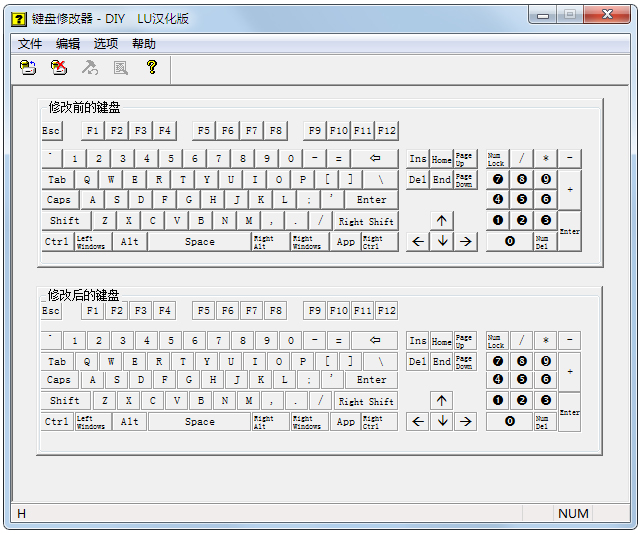The height and width of the screenshot is (534, 641).
Task: Open the 帮助 menu
Action: (143, 43)
